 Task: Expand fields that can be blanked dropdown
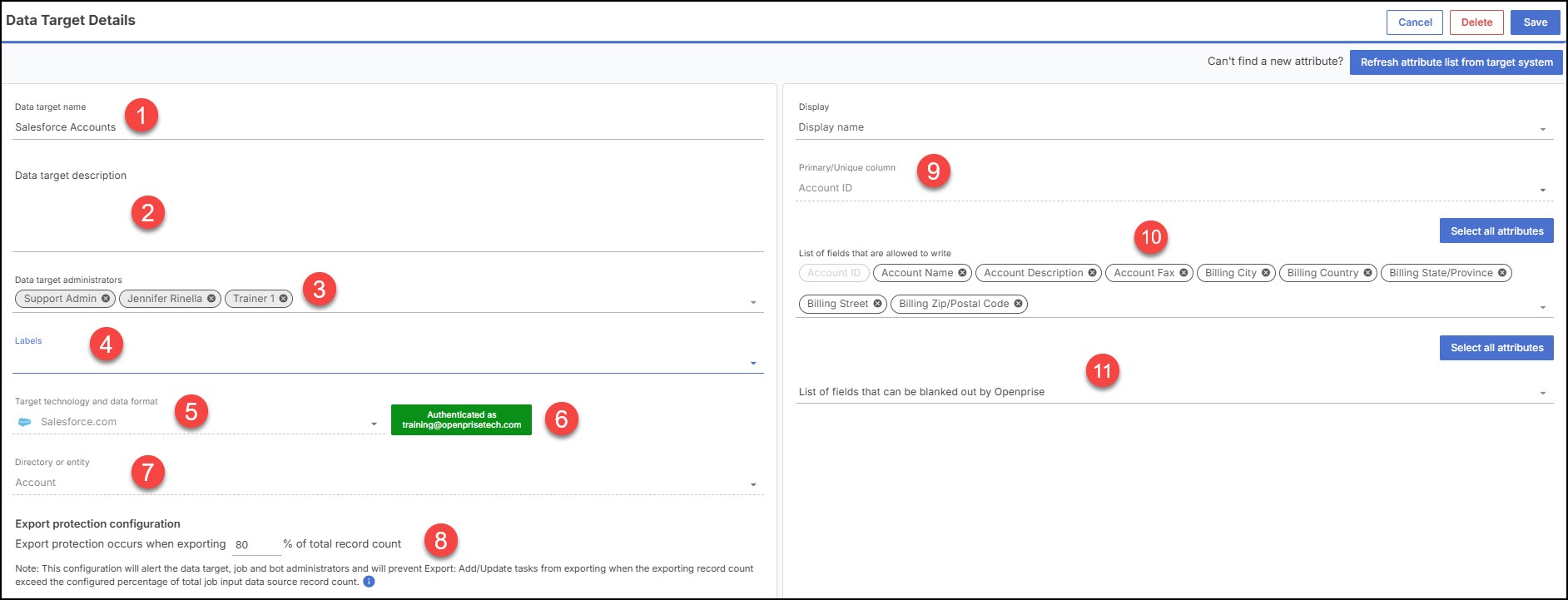[x=1542, y=393]
